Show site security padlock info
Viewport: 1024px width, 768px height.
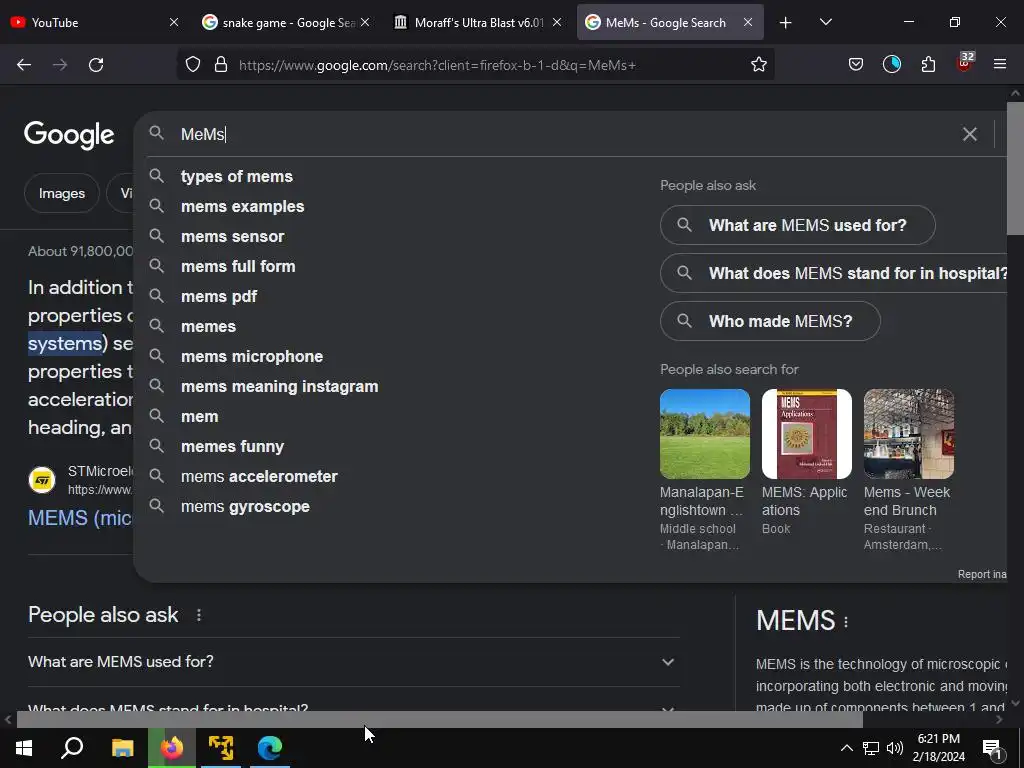pos(221,65)
